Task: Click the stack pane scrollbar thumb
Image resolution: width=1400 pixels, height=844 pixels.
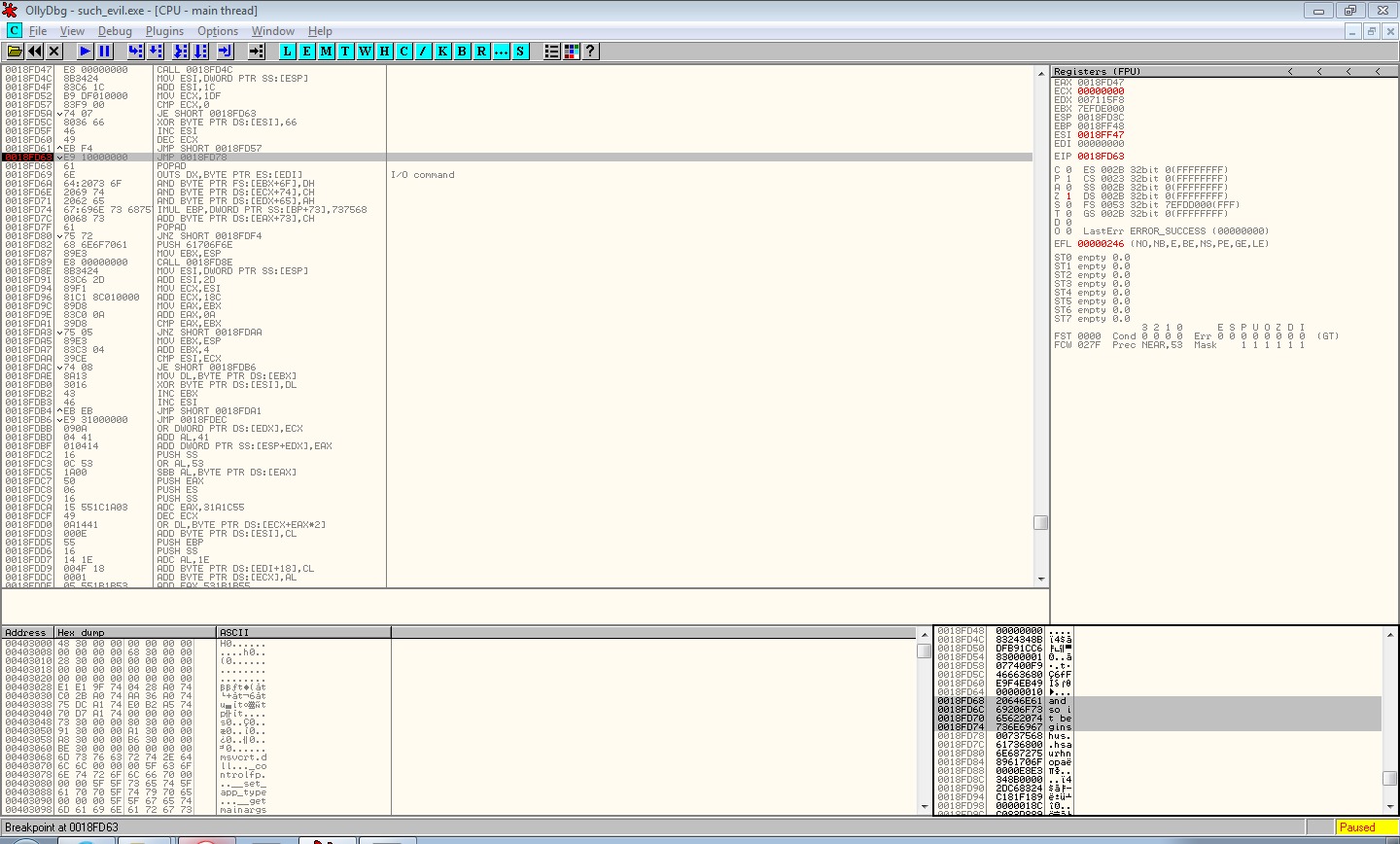Action: 1389,778
